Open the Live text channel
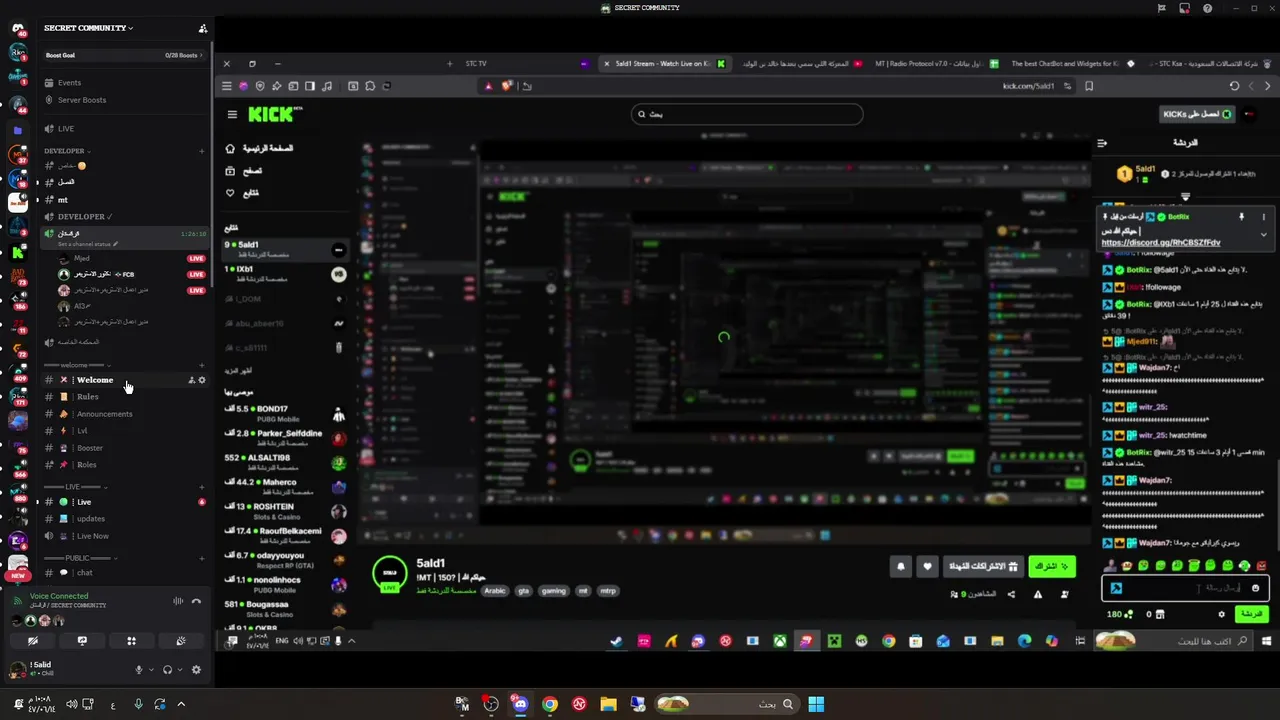1280x720 pixels. 124,502
